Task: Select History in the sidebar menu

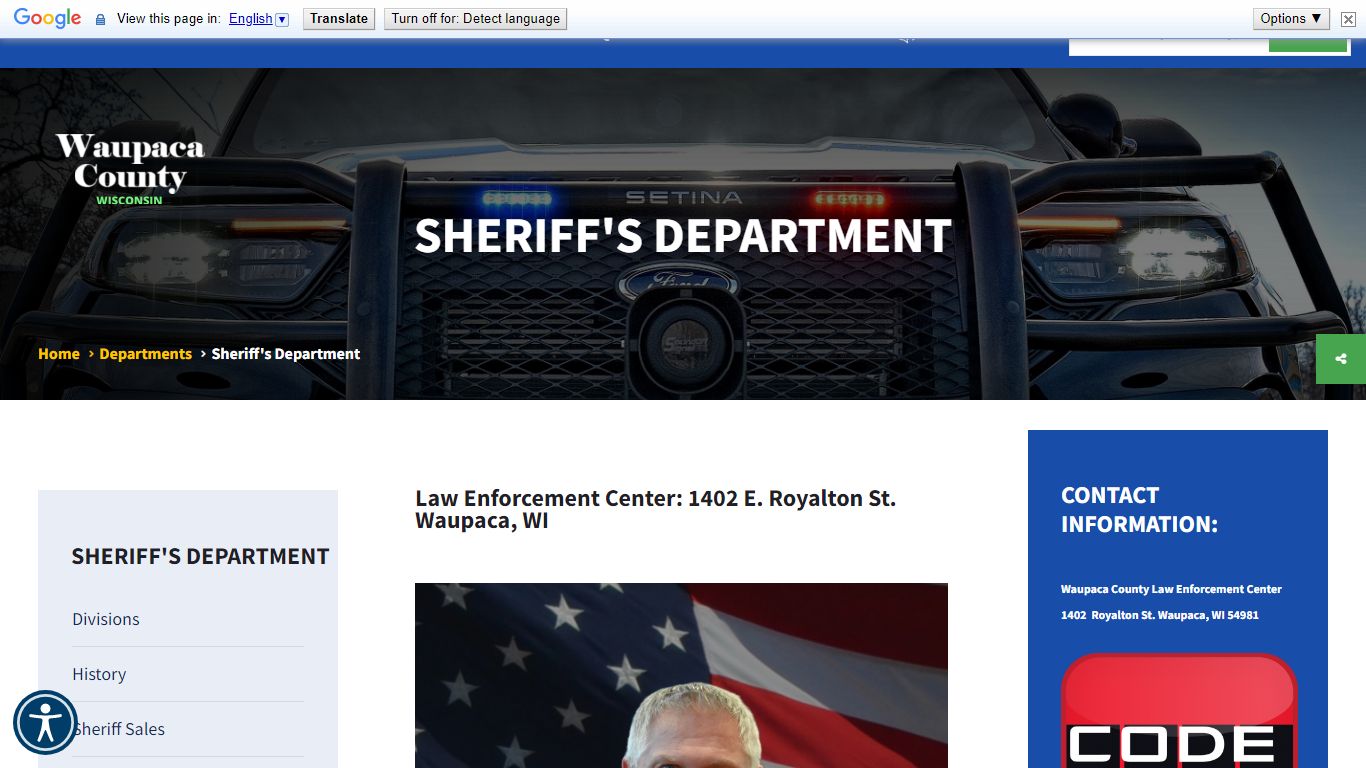Action: [99, 674]
